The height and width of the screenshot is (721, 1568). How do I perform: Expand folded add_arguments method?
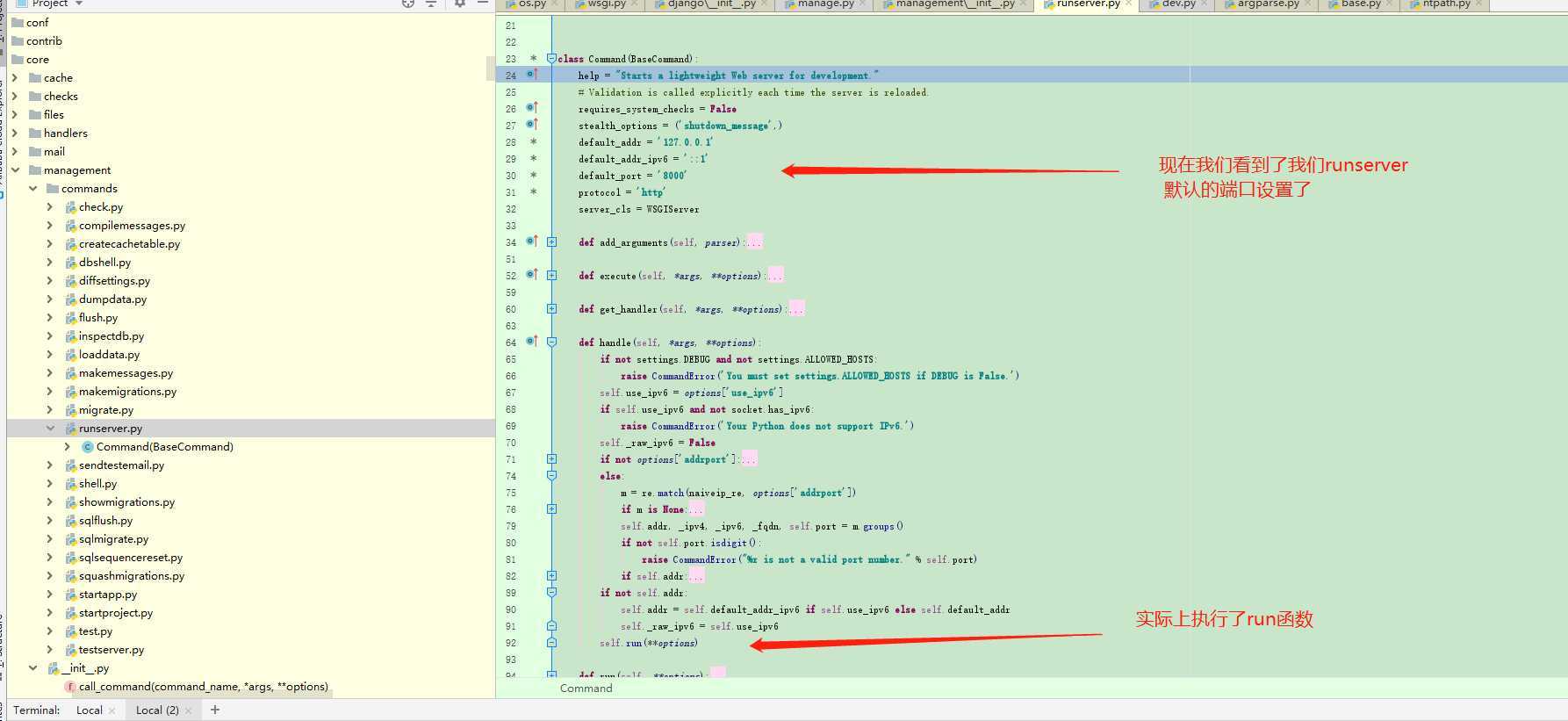click(x=551, y=242)
